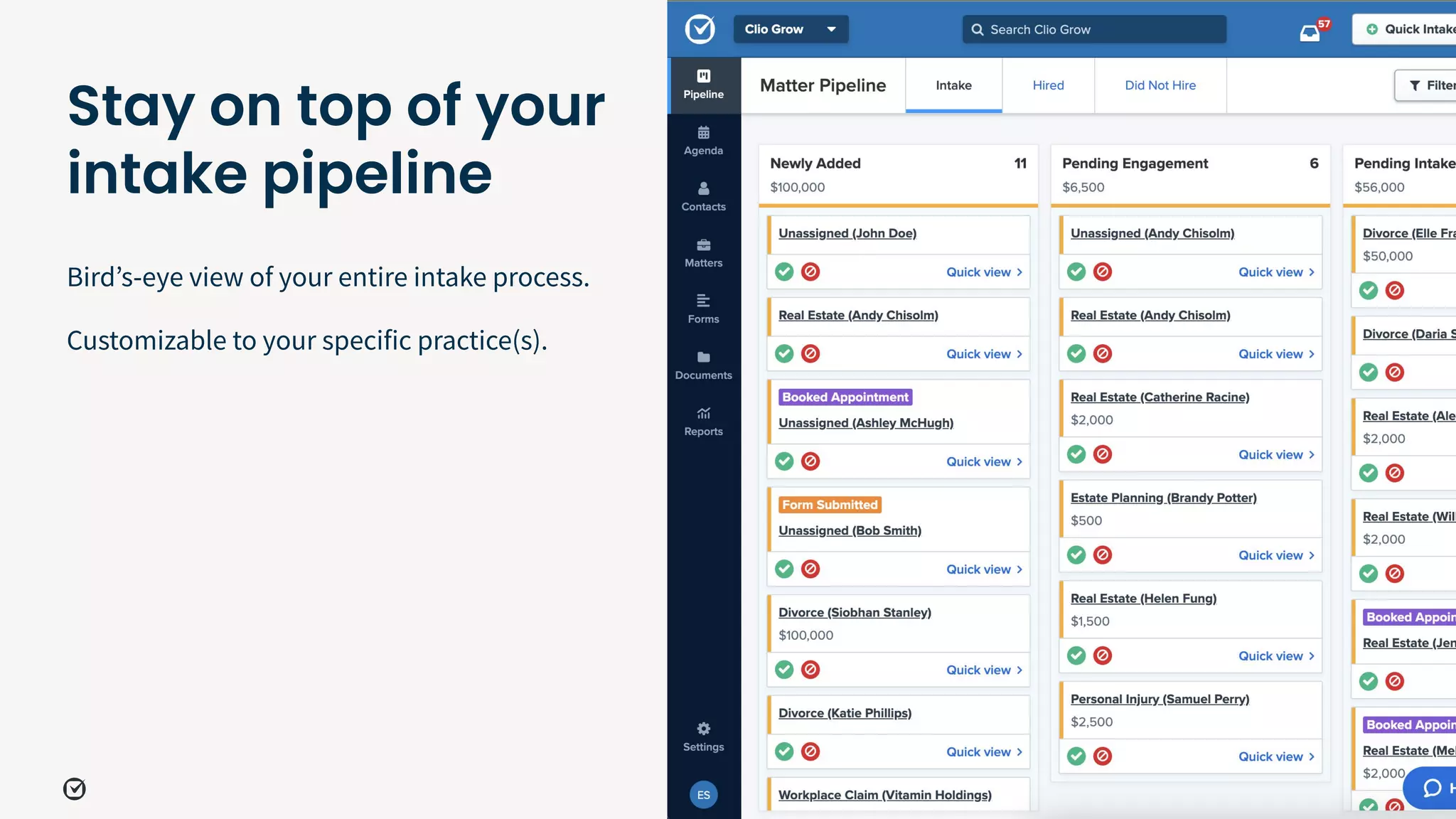Open the Reports sidebar item
1456x819 pixels.
click(704, 422)
